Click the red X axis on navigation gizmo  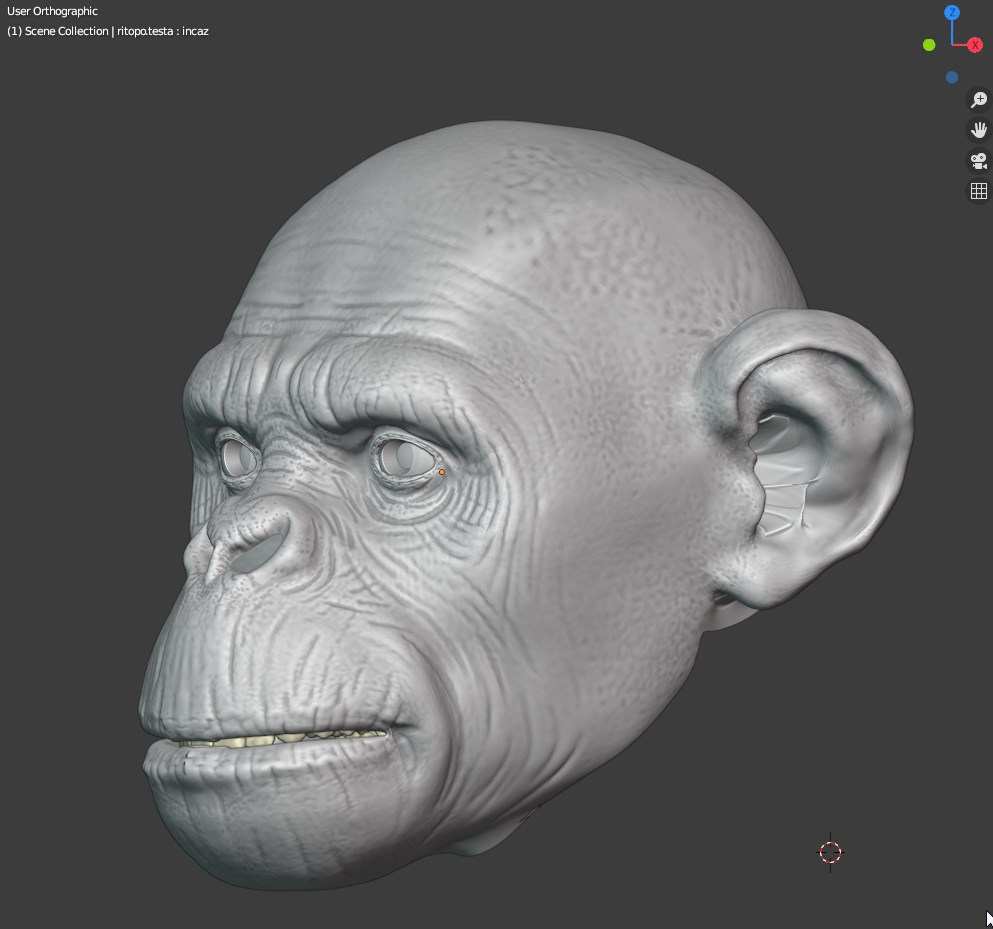point(974,44)
